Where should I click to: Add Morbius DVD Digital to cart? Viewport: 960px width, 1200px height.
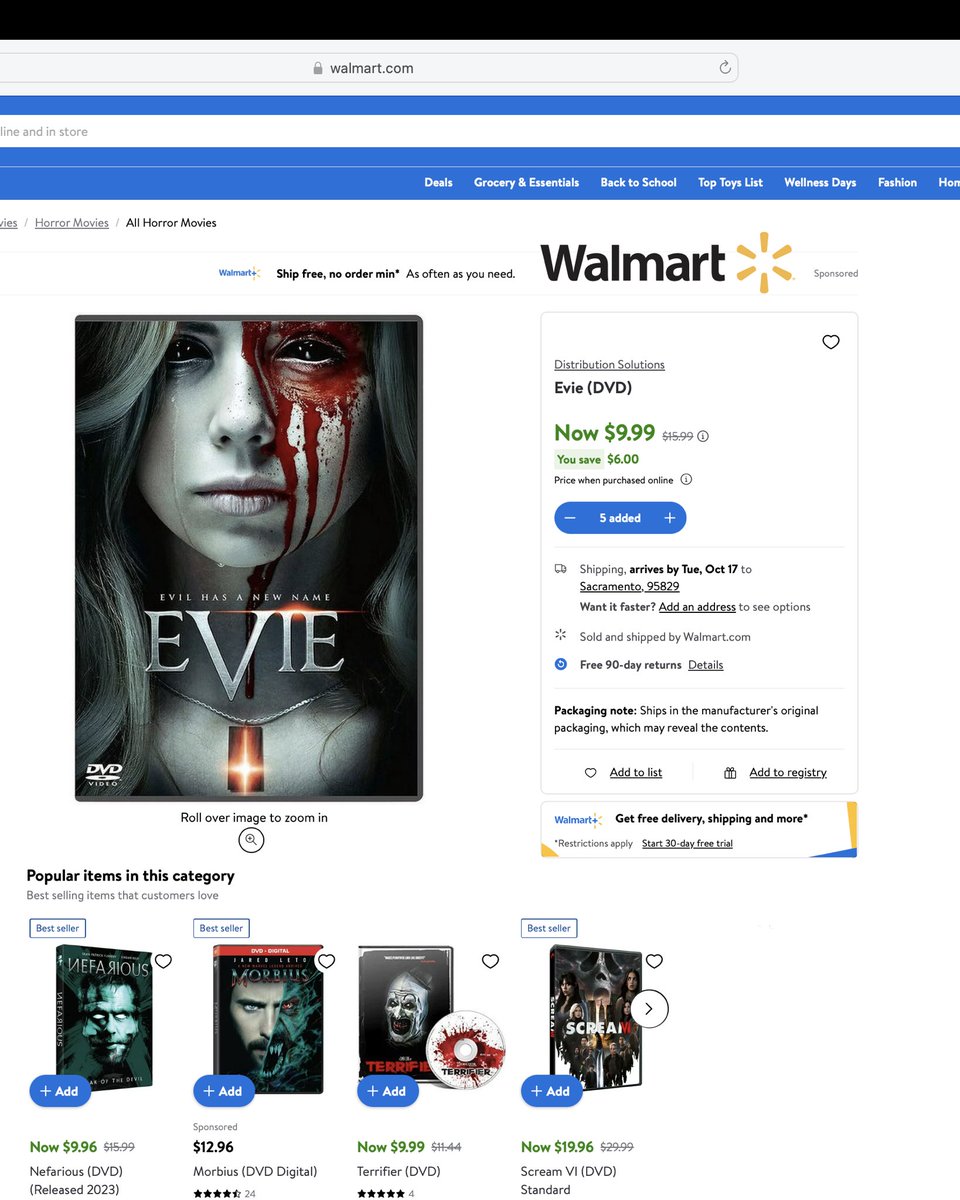click(224, 1091)
